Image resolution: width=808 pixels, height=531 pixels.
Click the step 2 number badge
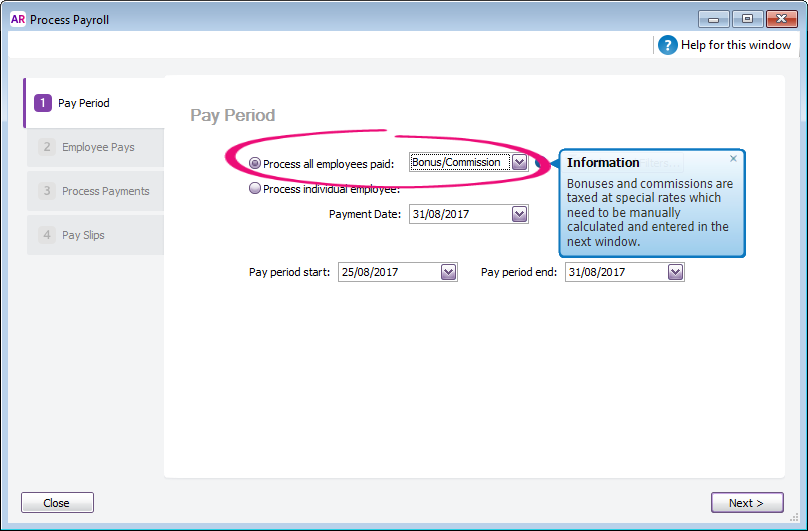pos(46,147)
